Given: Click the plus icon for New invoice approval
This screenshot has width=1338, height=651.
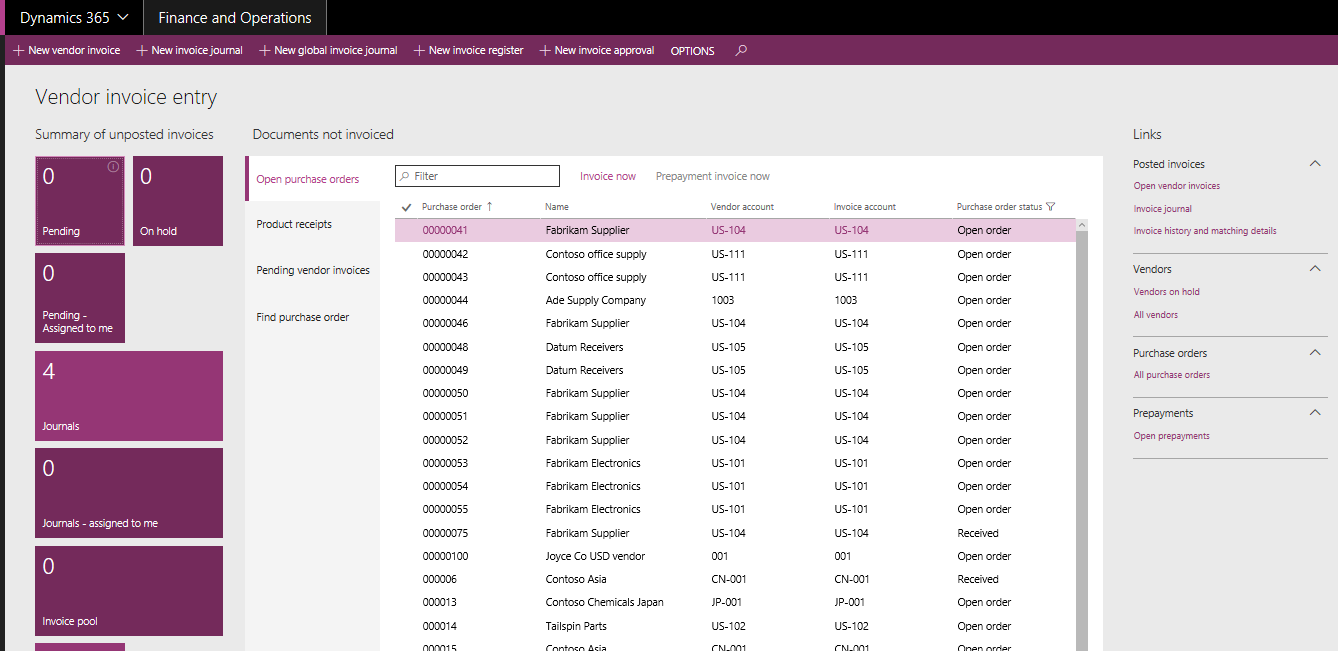Looking at the screenshot, I should (545, 50).
